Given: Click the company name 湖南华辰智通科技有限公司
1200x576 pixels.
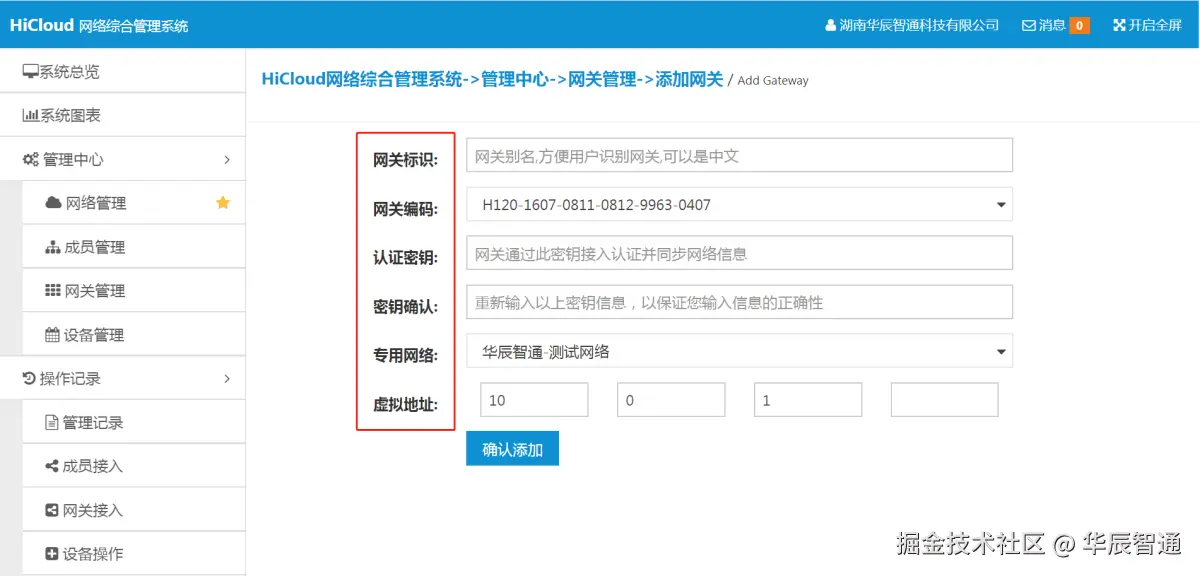Looking at the screenshot, I should [x=918, y=25].
